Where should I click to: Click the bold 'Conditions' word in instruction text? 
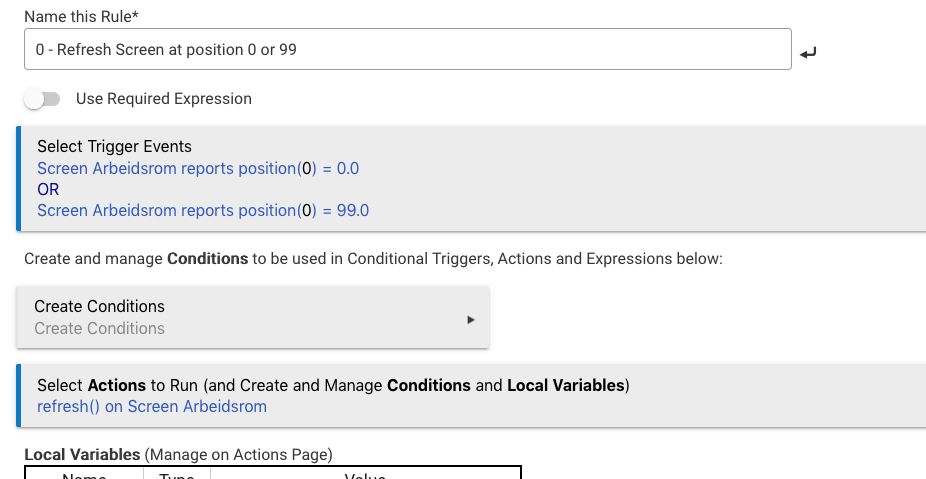(207, 258)
